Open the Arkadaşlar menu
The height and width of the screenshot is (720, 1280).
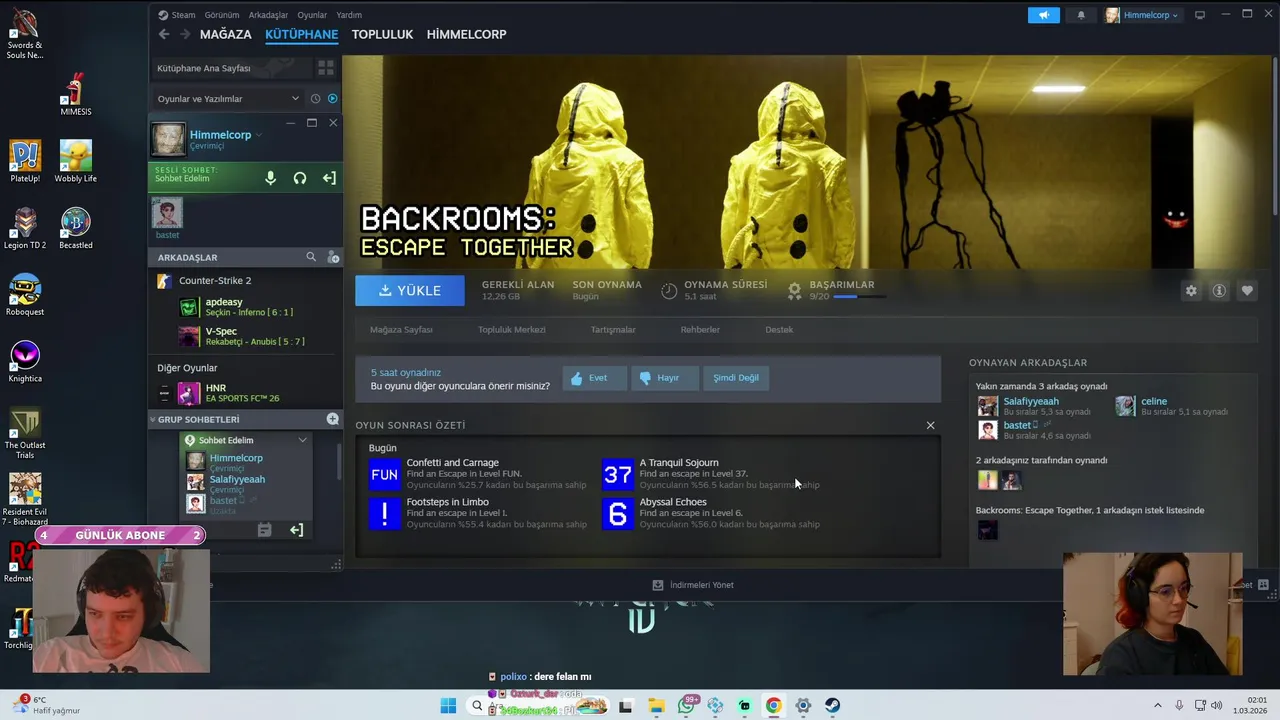click(268, 15)
